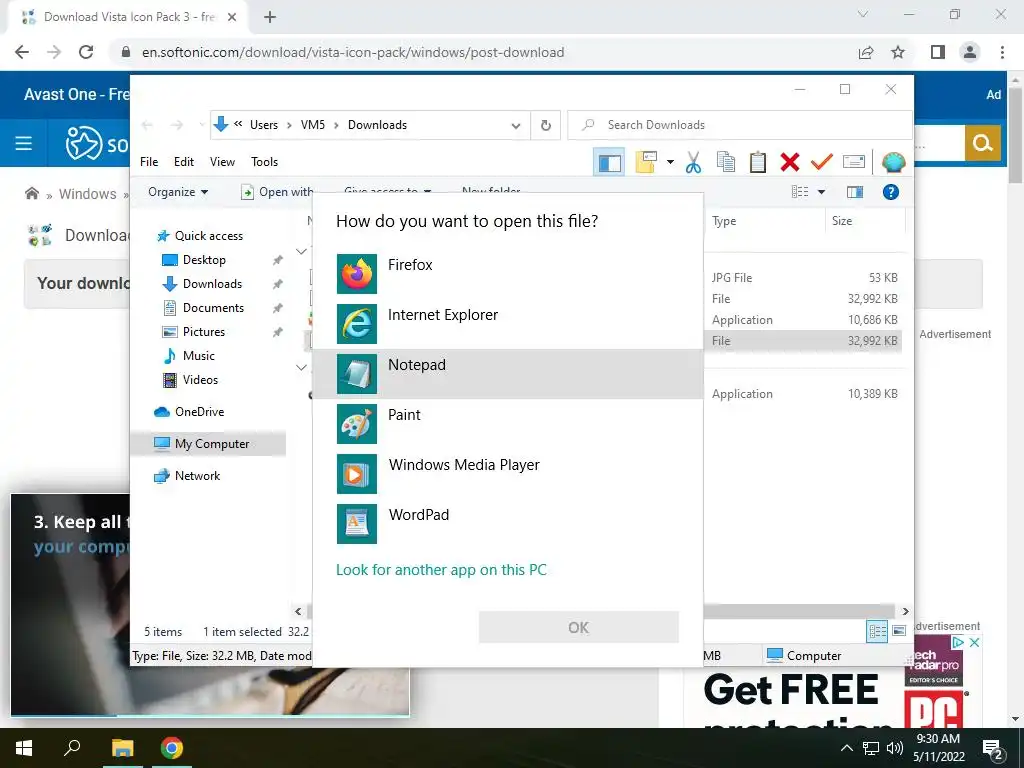
Task: Click the OK button in dialog
Action: [579, 628]
